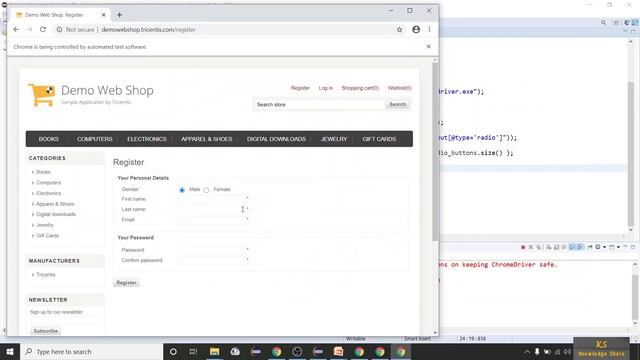This screenshot has height=360, width=640.
Task: Submit form with Register button
Action: pos(126,282)
